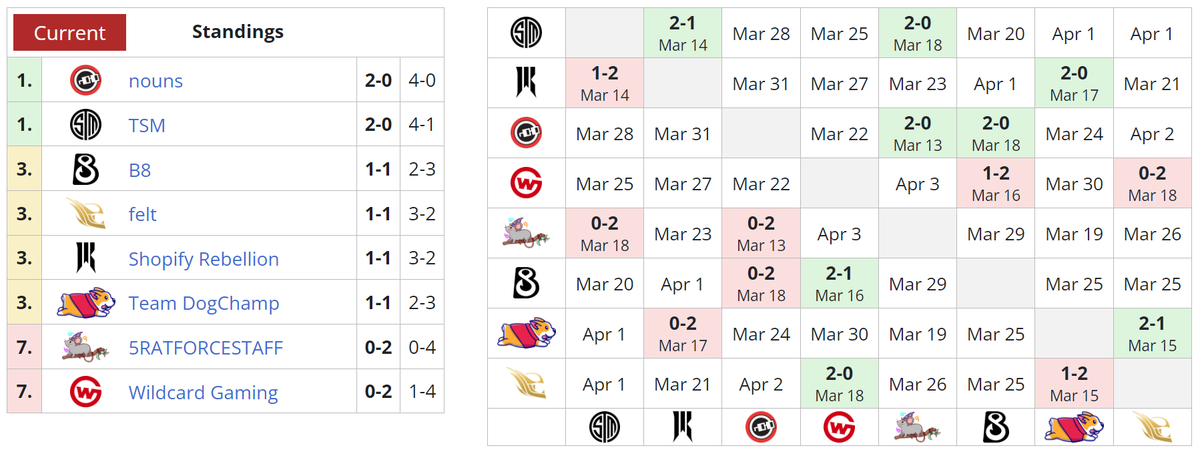This screenshot has width=1200, height=452.
Task: Click 5RATFORCESTAFF rat logo in standings
Action: (84, 348)
